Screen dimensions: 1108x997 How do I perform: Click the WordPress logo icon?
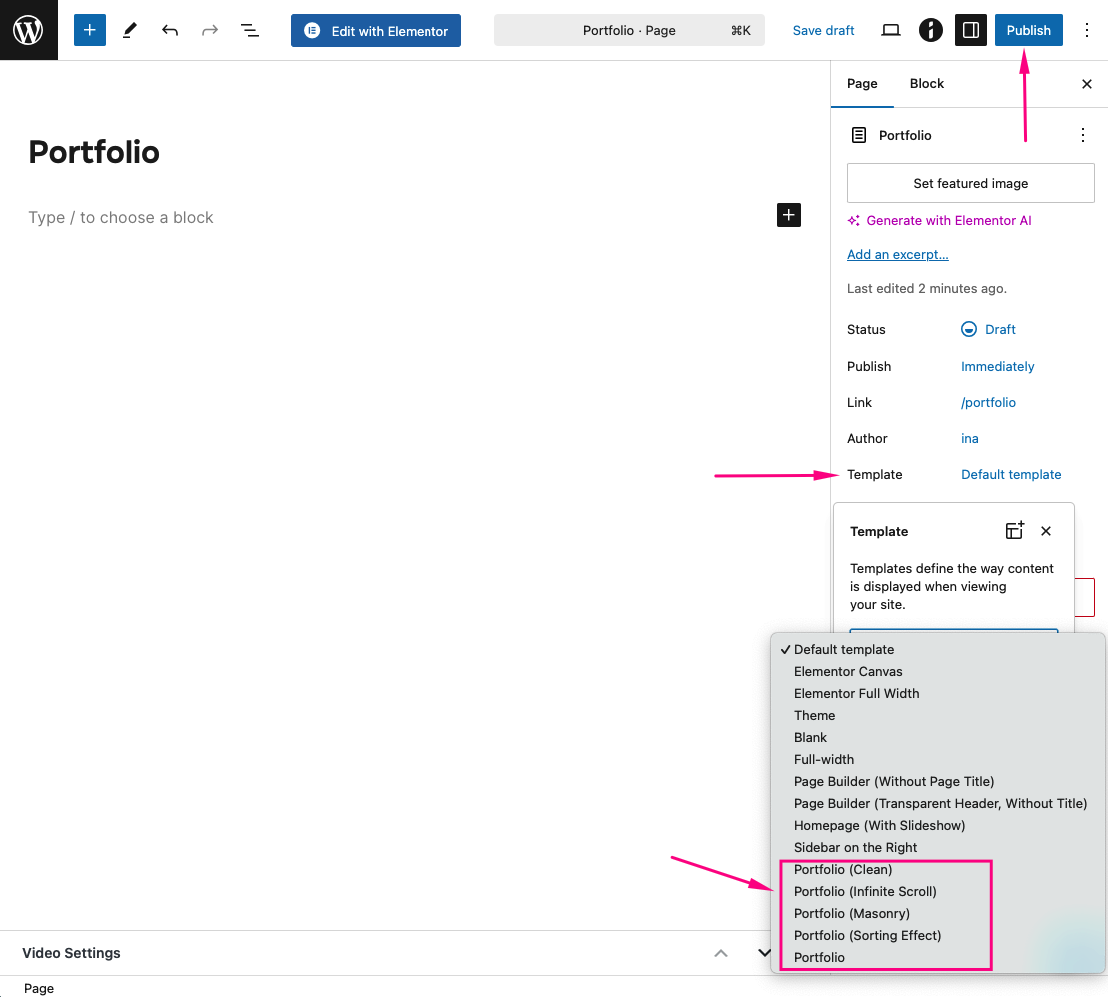tap(28, 30)
